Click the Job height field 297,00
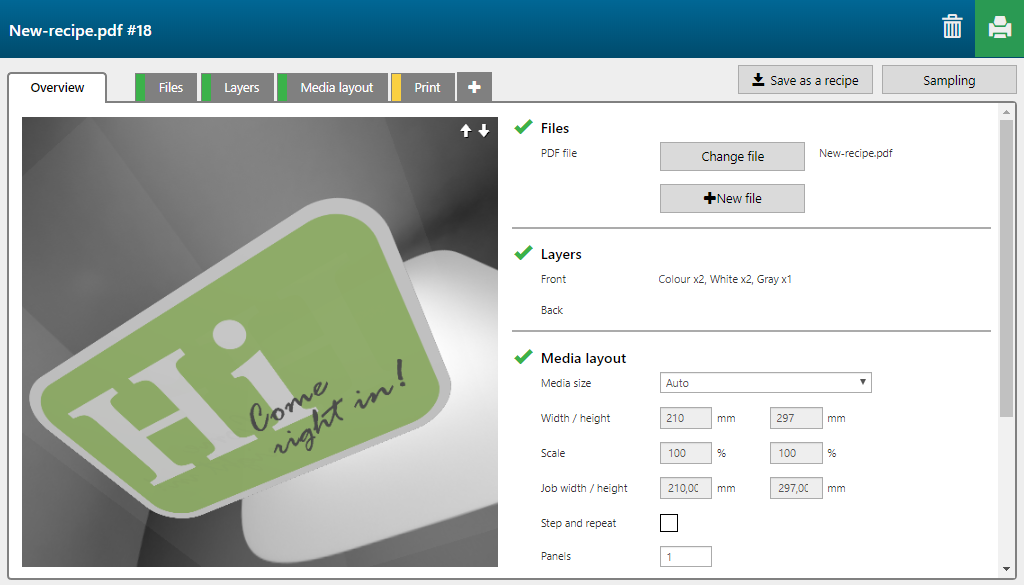Image resolution: width=1024 pixels, height=585 pixels. click(796, 488)
